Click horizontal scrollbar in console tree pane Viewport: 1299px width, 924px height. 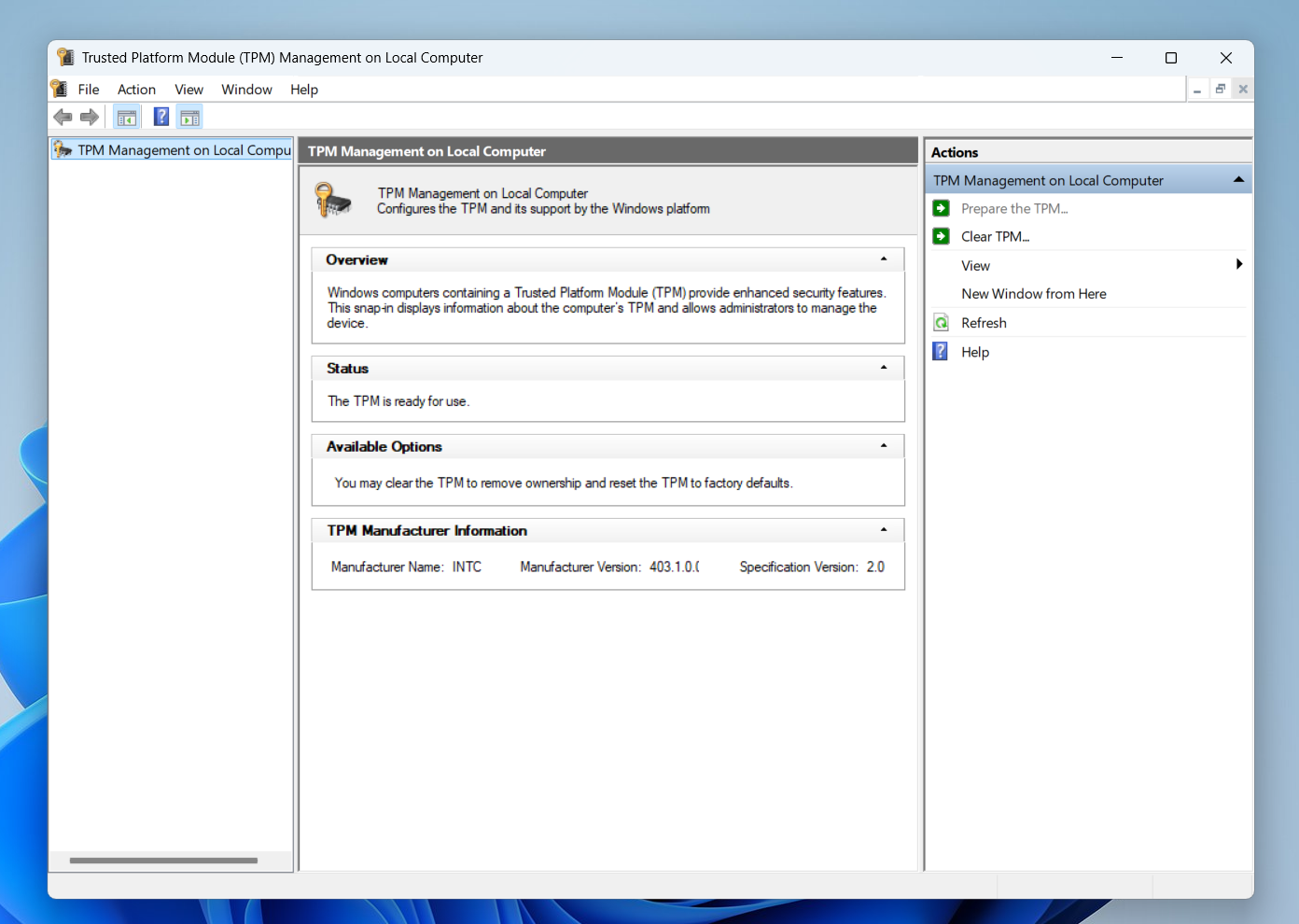tap(163, 861)
